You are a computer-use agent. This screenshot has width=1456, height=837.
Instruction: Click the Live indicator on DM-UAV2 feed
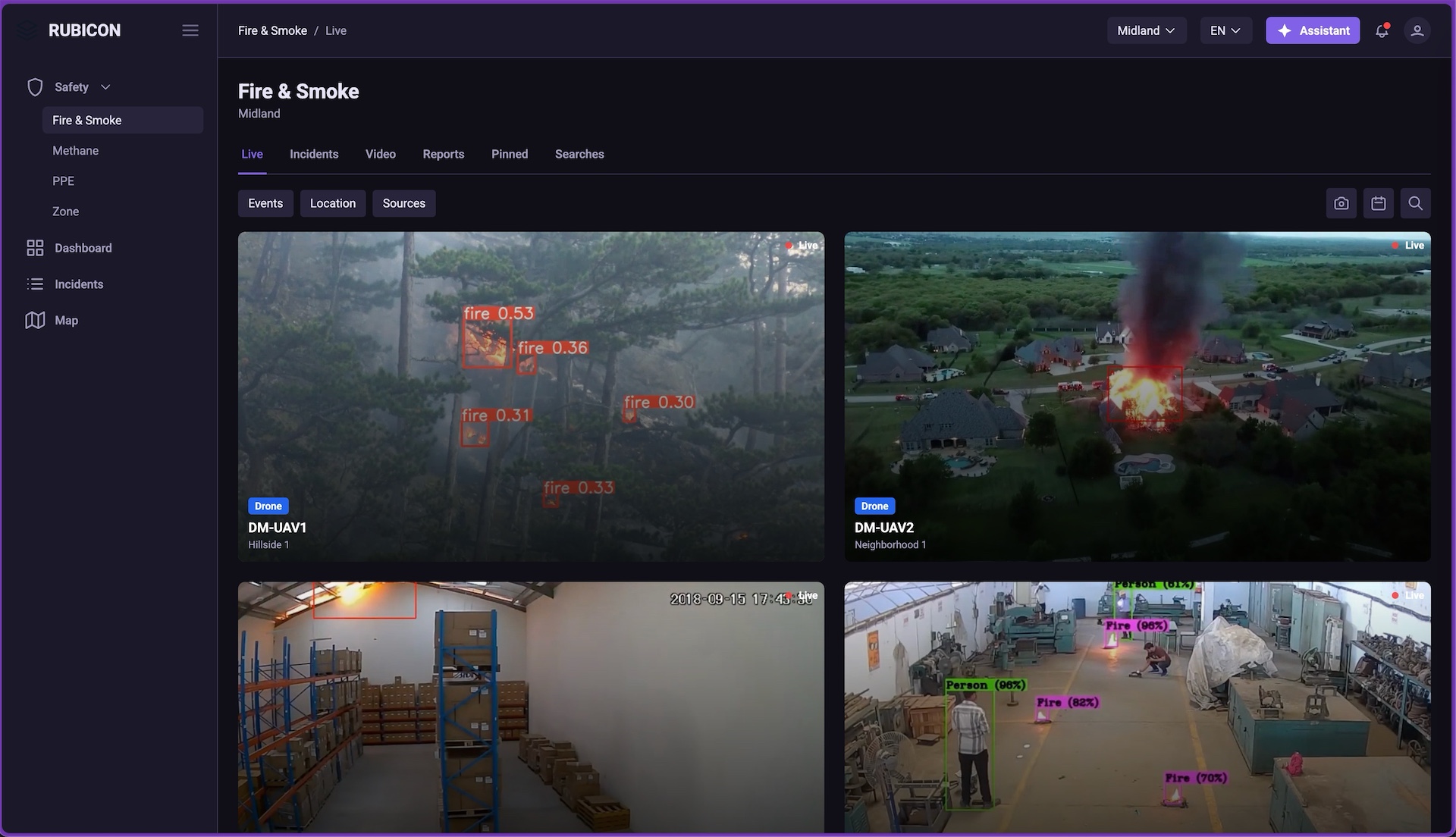pos(1408,246)
